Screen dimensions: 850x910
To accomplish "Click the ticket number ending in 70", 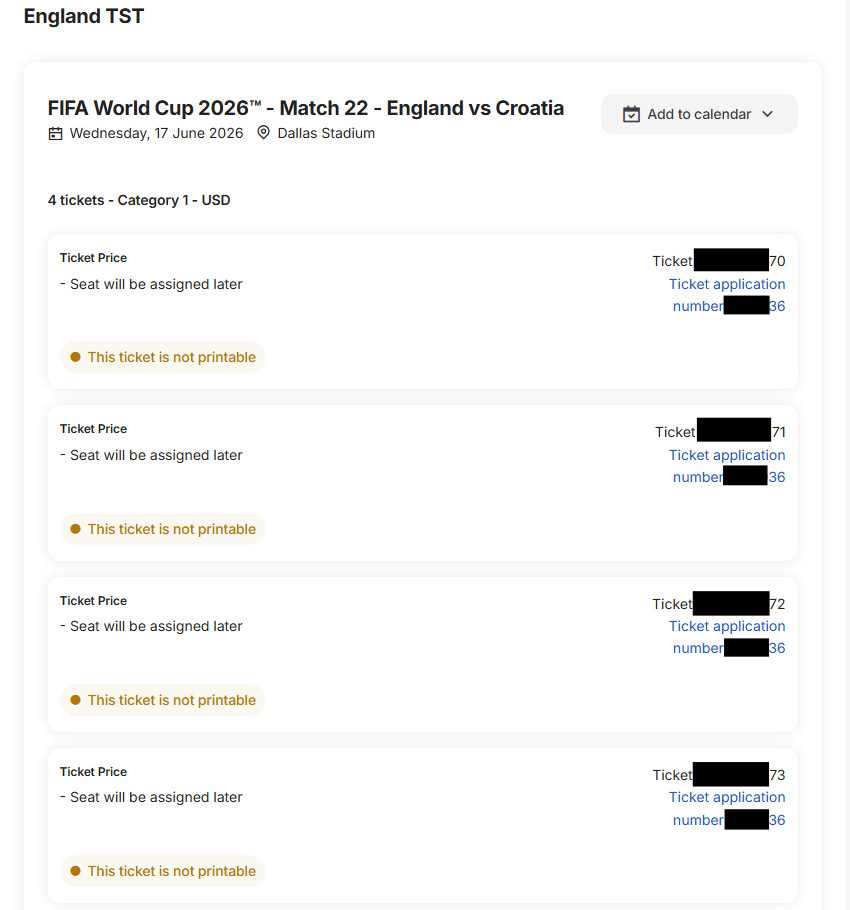I will [718, 261].
